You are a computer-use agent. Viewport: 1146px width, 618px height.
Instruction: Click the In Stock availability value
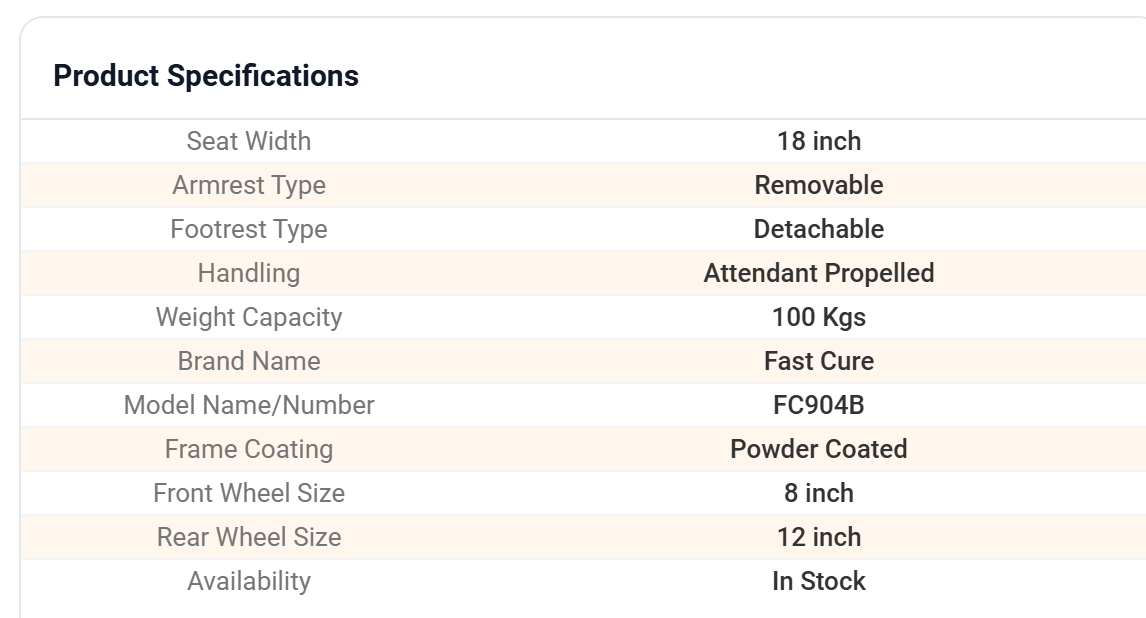[x=819, y=581]
